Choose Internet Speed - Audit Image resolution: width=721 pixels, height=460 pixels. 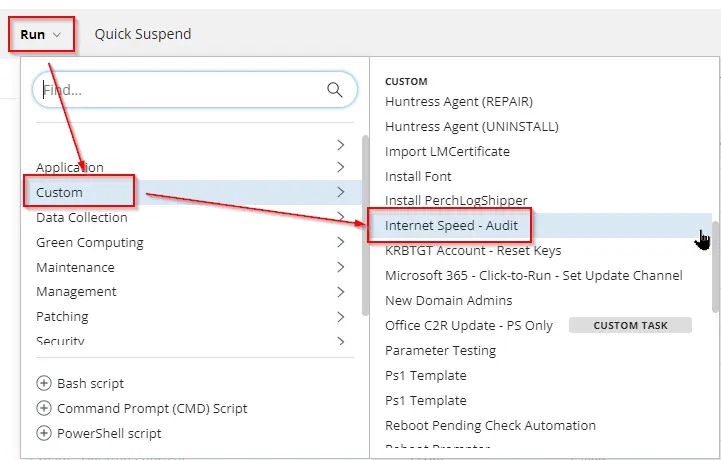pyautogui.click(x=451, y=225)
